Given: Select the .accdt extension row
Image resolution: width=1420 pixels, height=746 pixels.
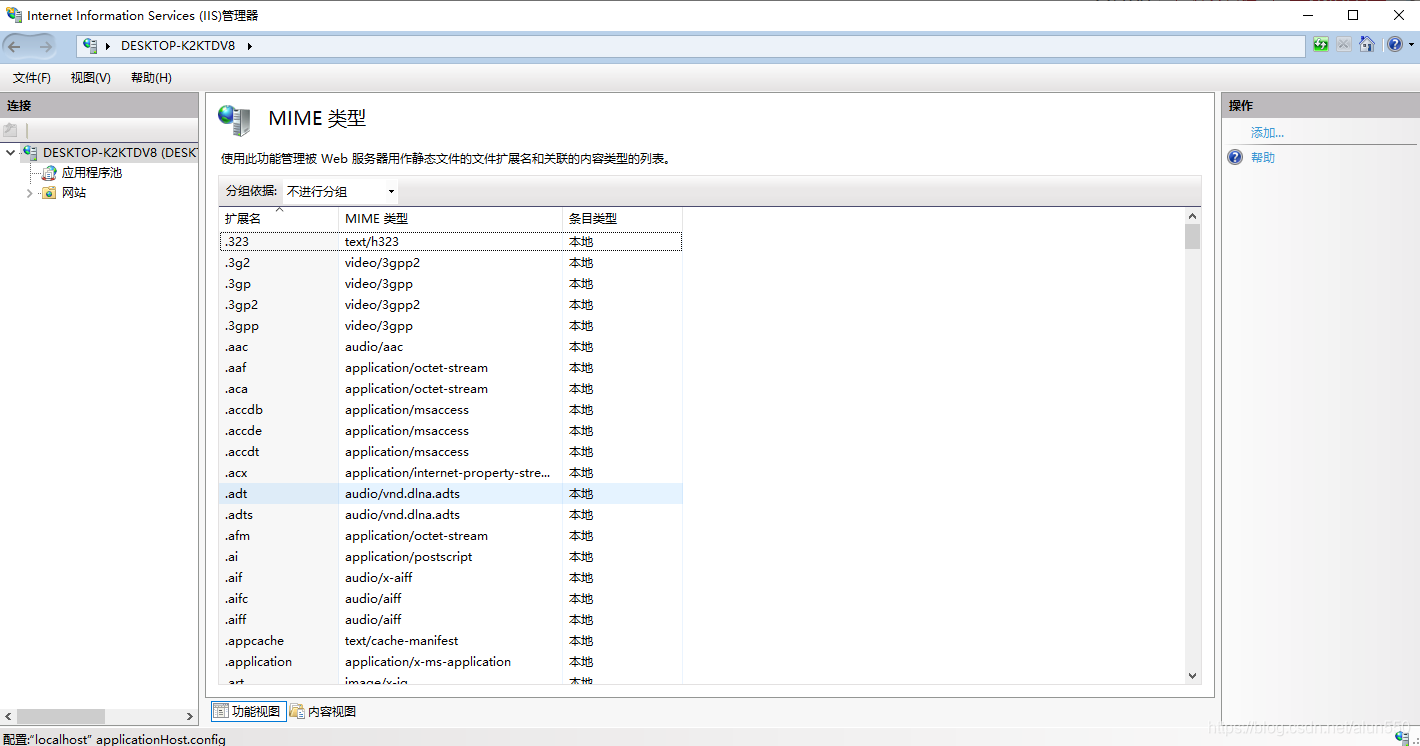Looking at the screenshot, I should click(x=451, y=452).
